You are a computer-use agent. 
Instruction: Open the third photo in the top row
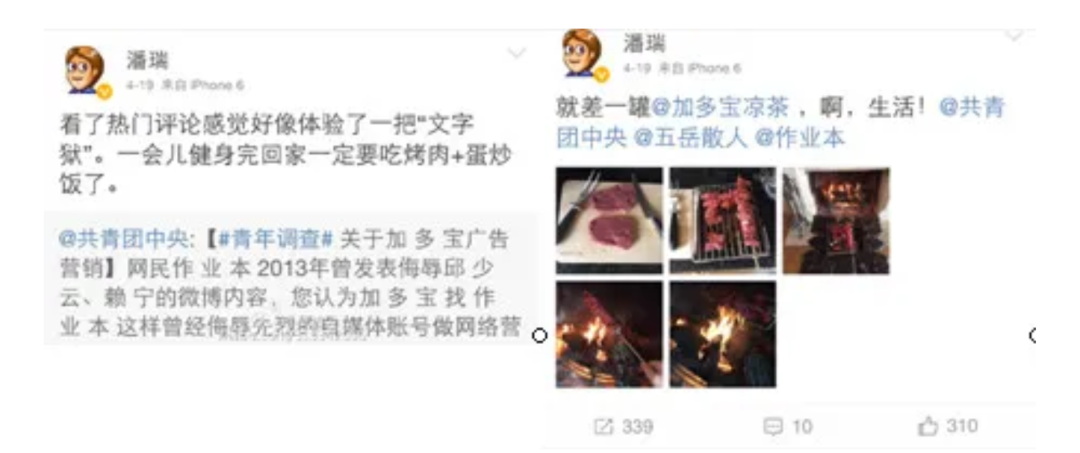835,220
